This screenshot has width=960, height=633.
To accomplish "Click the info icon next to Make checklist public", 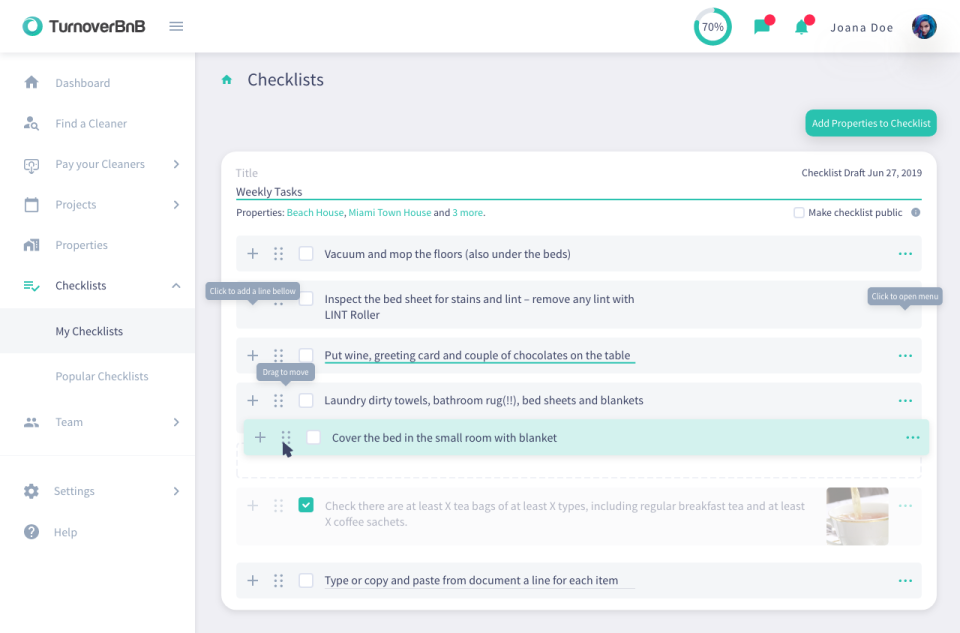I will tap(915, 212).
